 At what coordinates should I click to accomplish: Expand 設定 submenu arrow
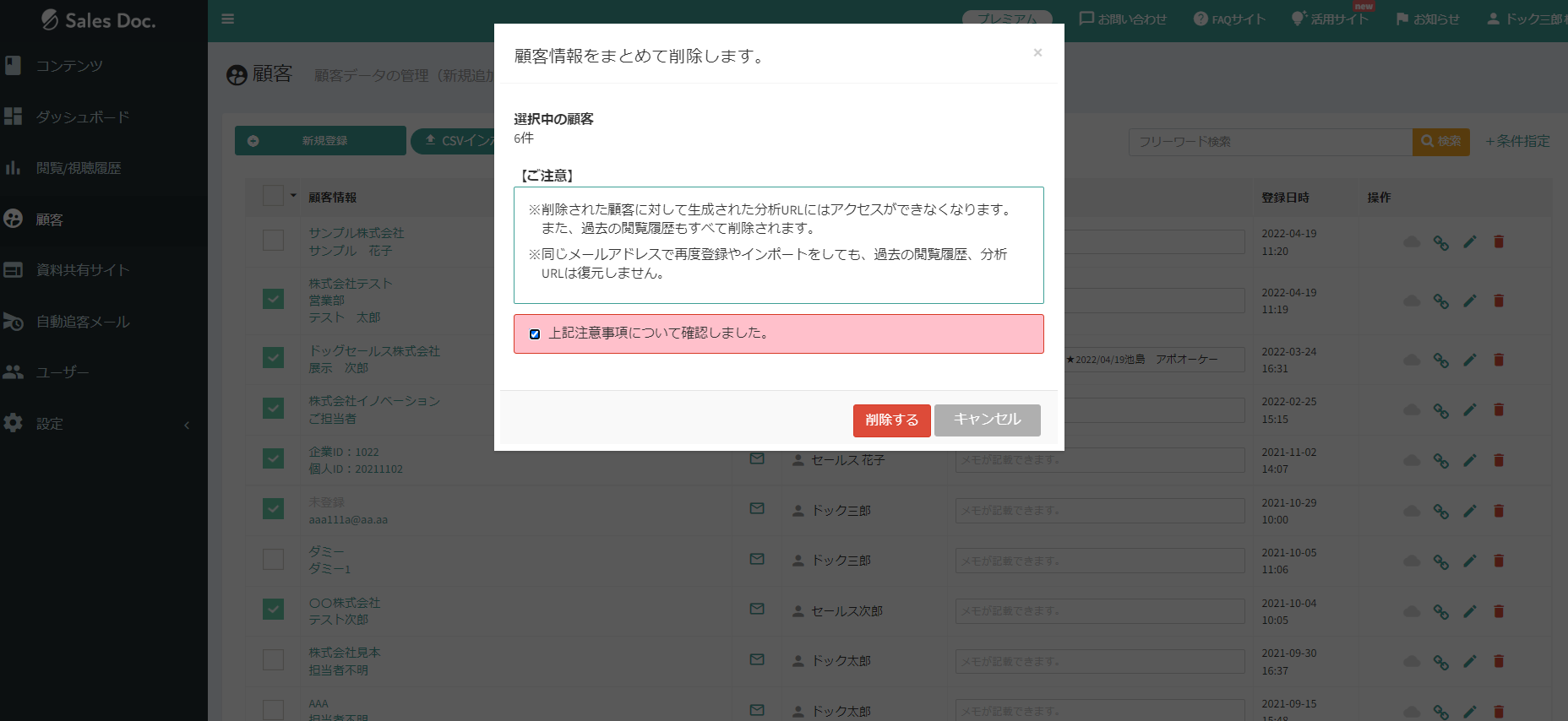click(x=187, y=425)
